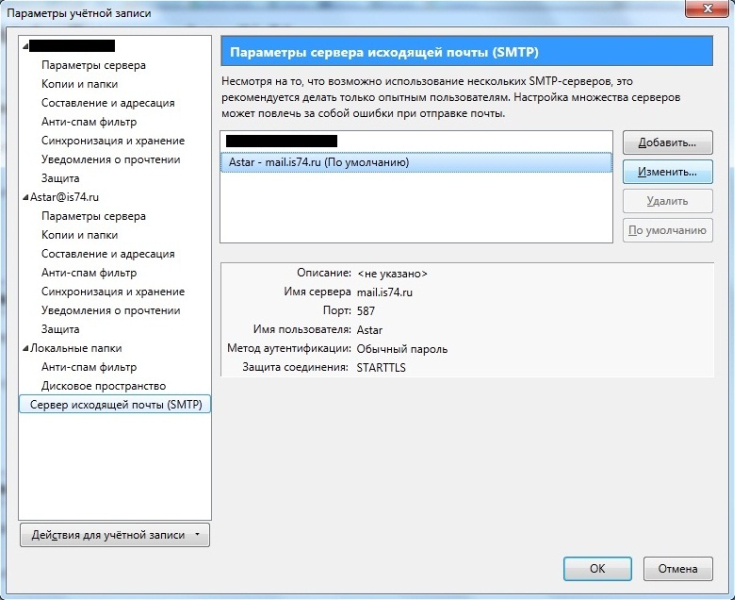Select Сервер исходящей почты (SMTP) item
The width and height of the screenshot is (735, 600).
115,405
